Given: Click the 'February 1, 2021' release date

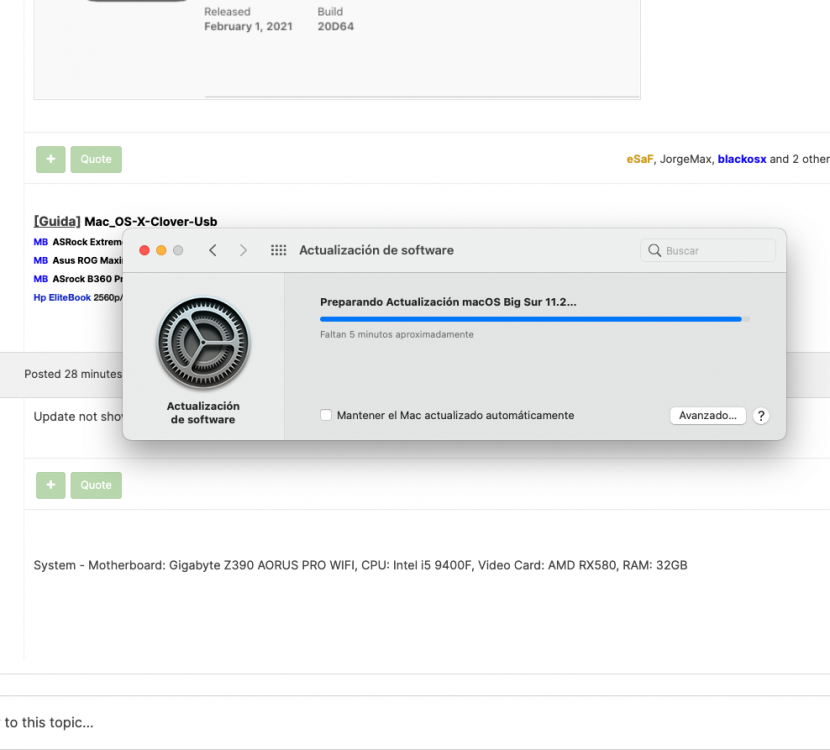Looking at the screenshot, I should [248, 26].
